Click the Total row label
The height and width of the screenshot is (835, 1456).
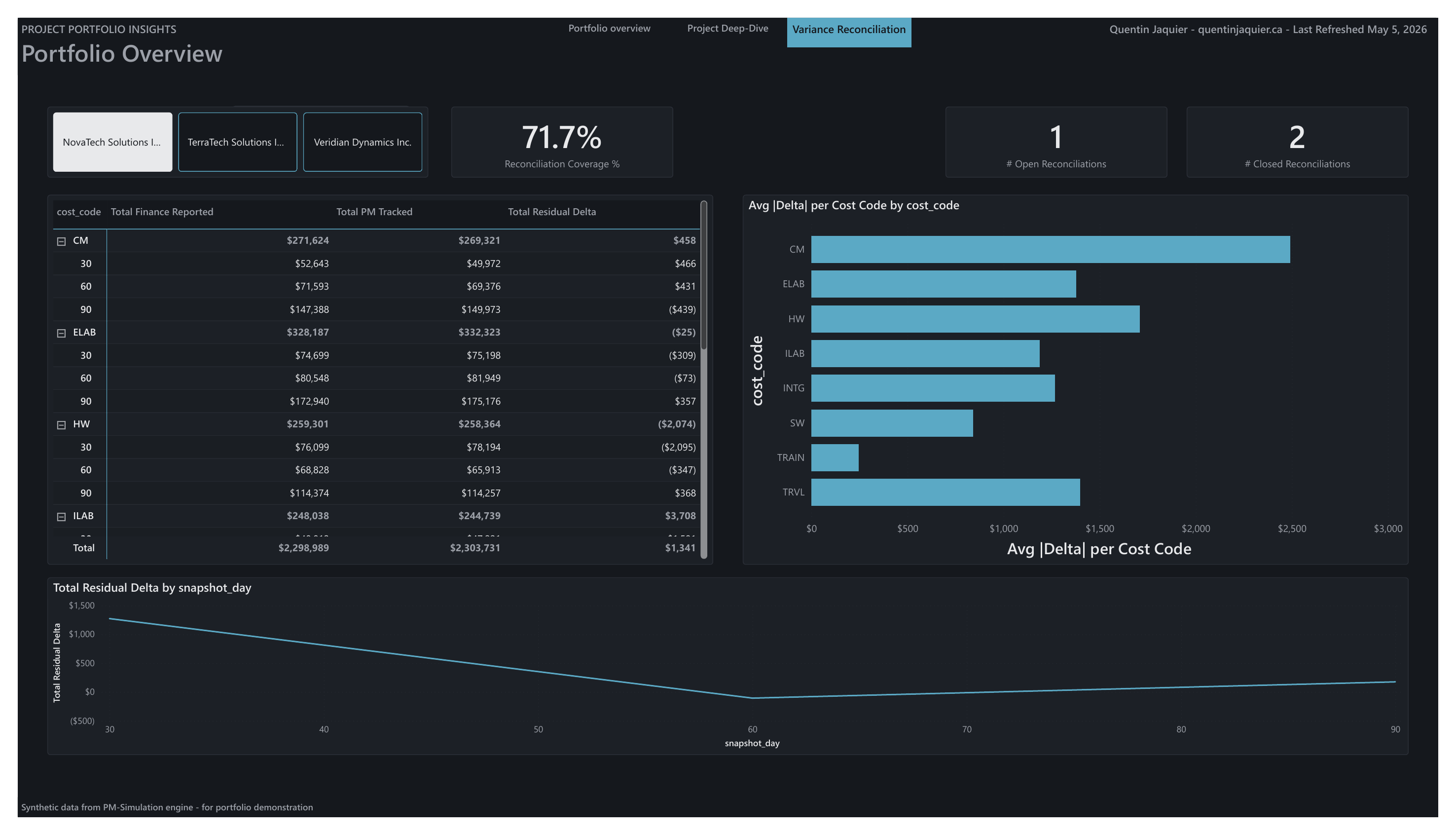click(84, 548)
